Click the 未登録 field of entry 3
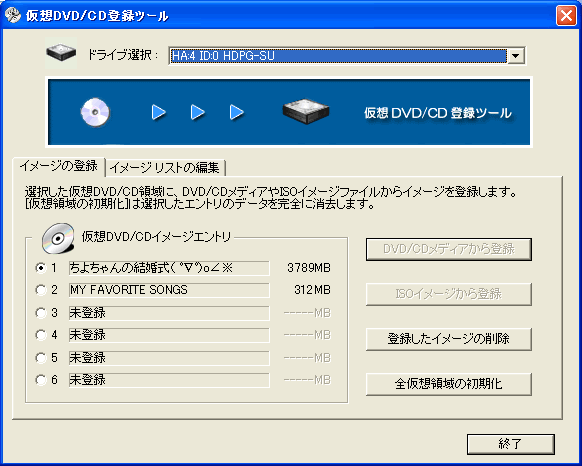The height and width of the screenshot is (466, 582). (169, 313)
